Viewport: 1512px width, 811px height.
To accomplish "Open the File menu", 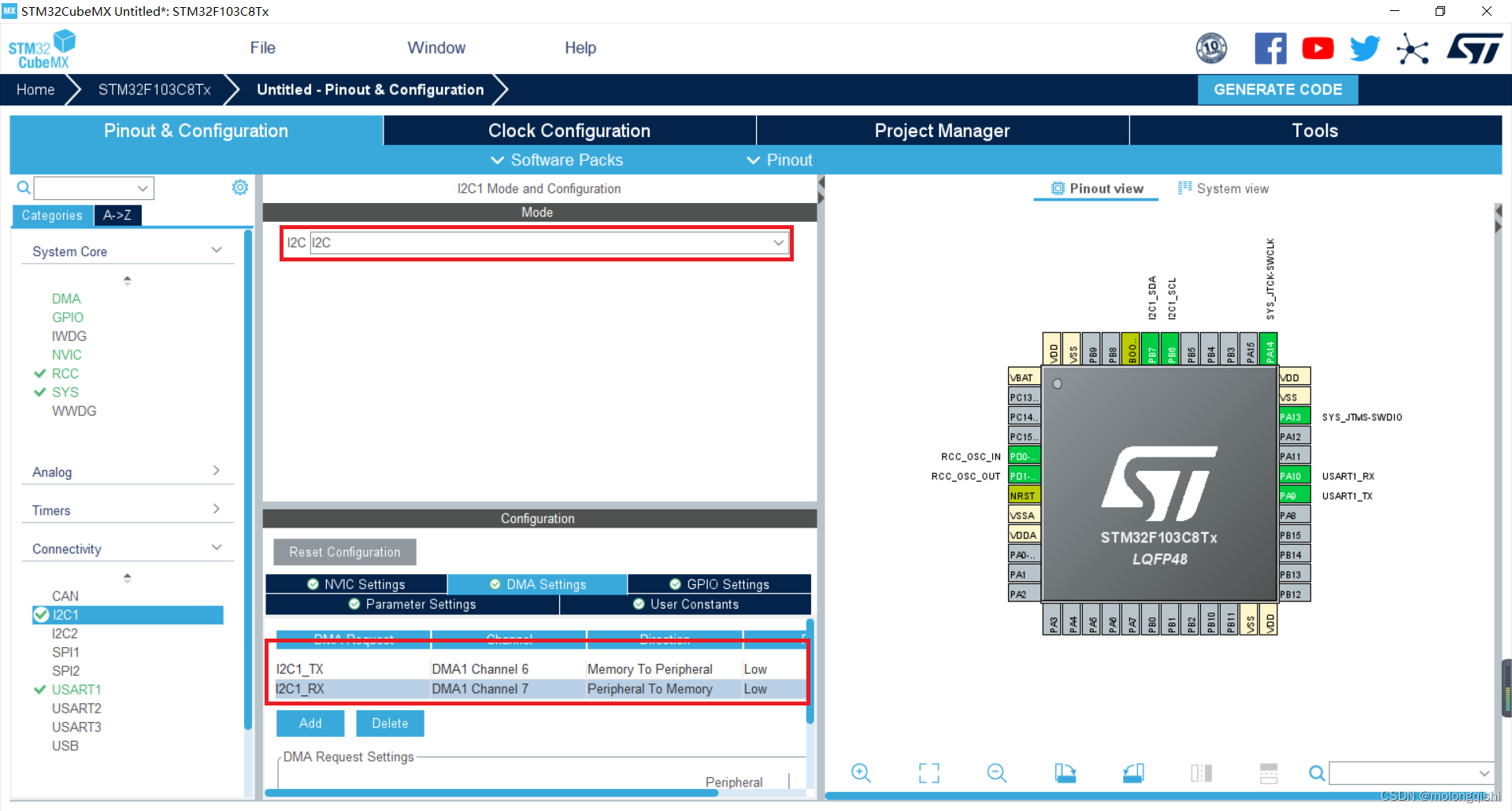I will [262, 48].
